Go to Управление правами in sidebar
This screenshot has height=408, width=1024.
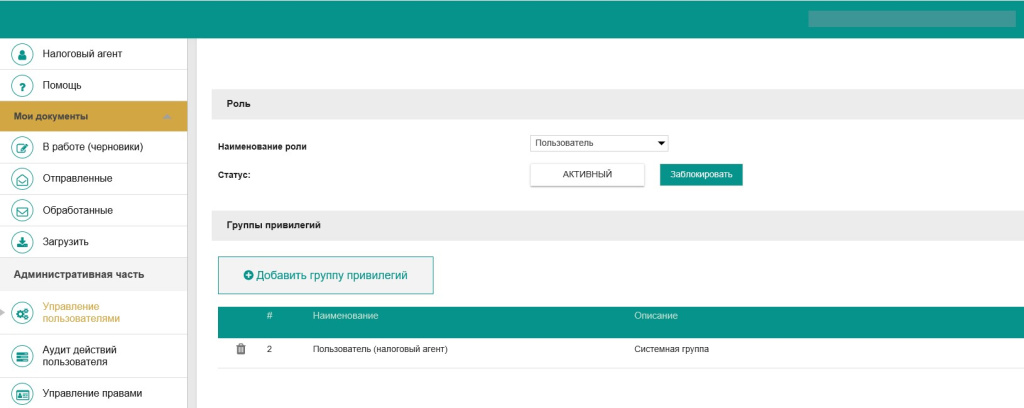click(92, 393)
